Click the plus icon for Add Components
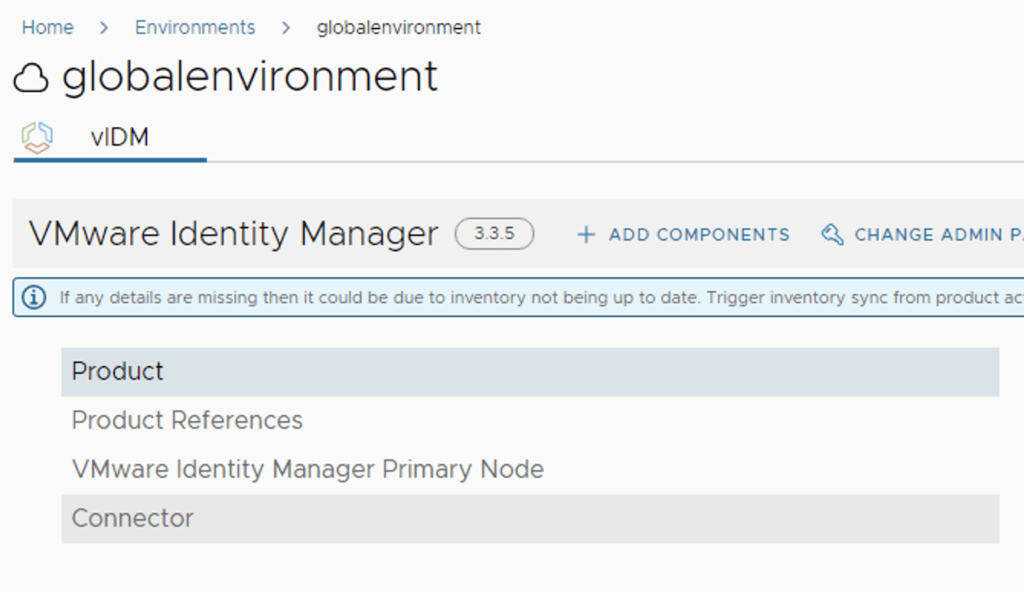This screenshot has width=1024, height=591. point(586,235)
